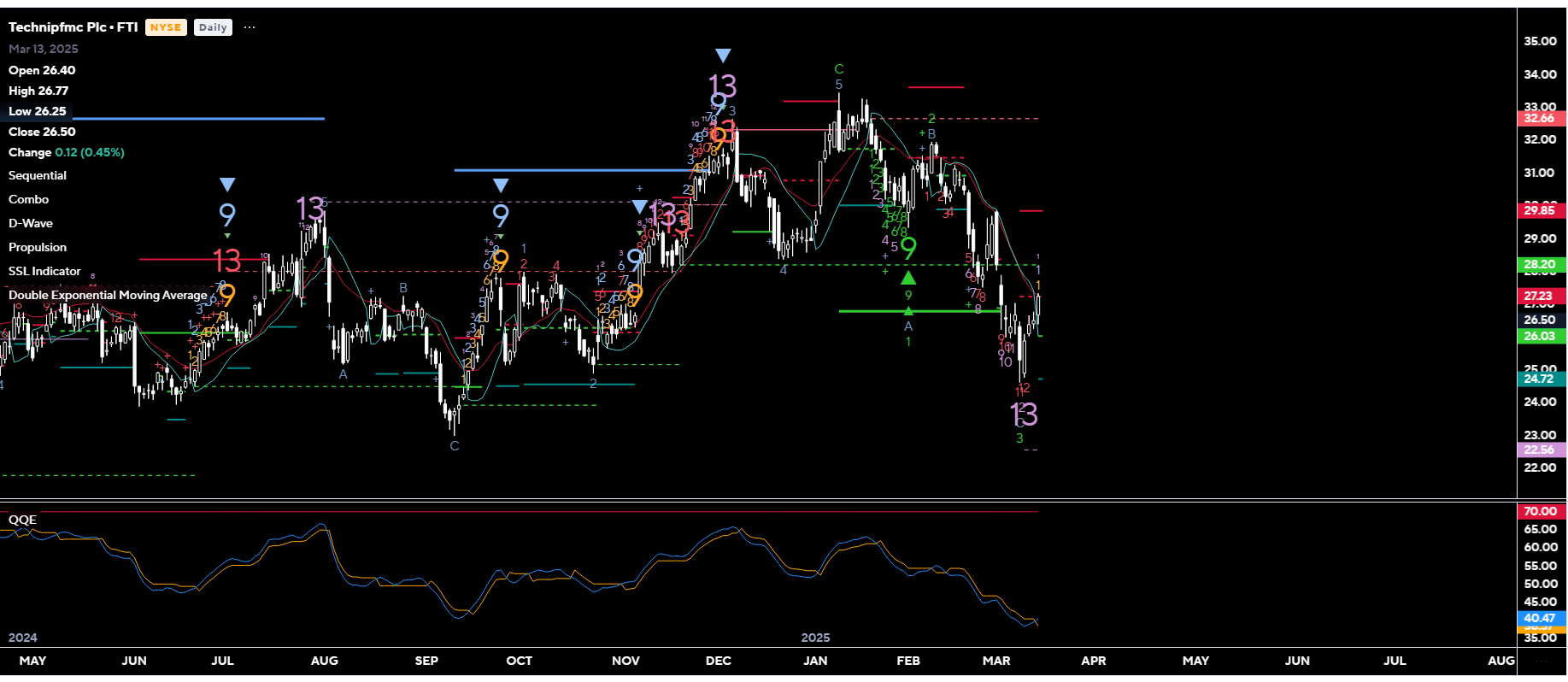The image size is (1568, 682).
Task: Click the NYSE exchange badge
Action: [x=166, y=27]
